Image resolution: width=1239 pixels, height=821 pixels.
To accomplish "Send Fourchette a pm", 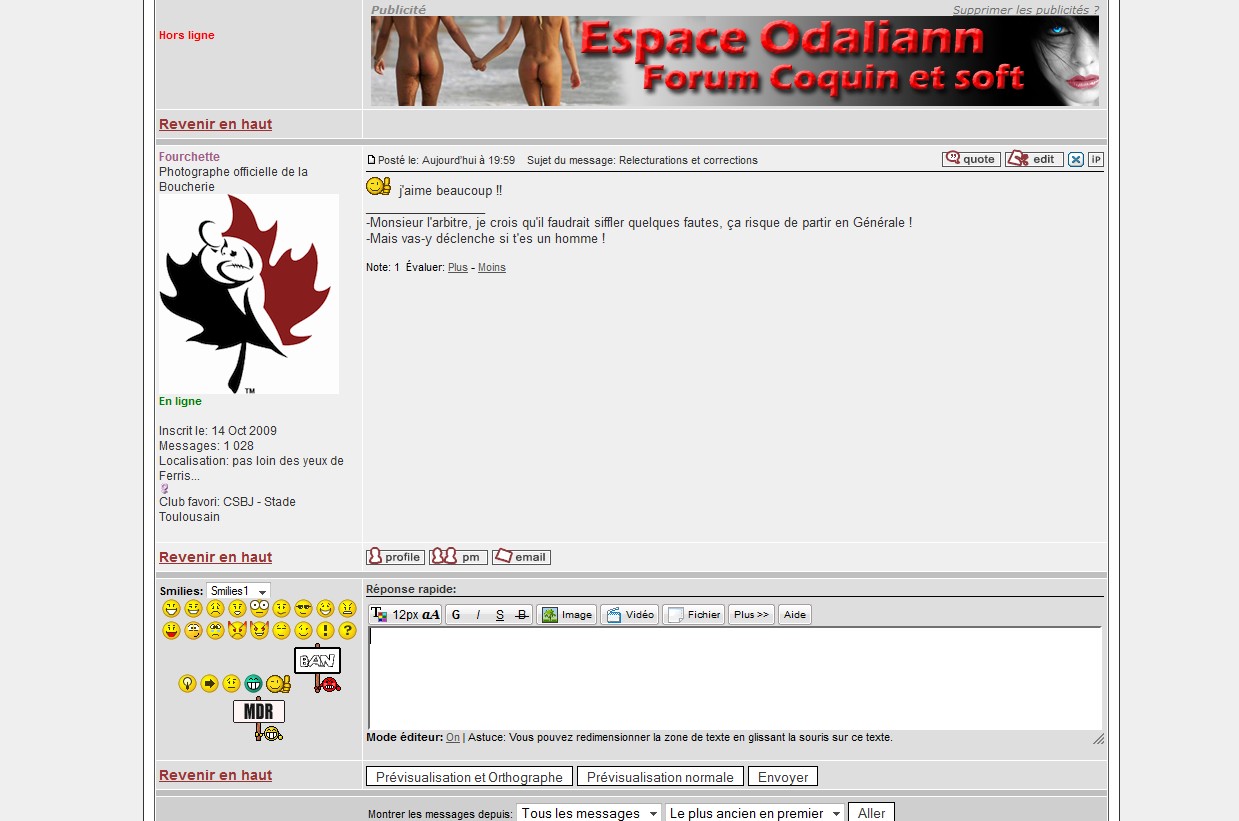I will [x=458, y=557].
